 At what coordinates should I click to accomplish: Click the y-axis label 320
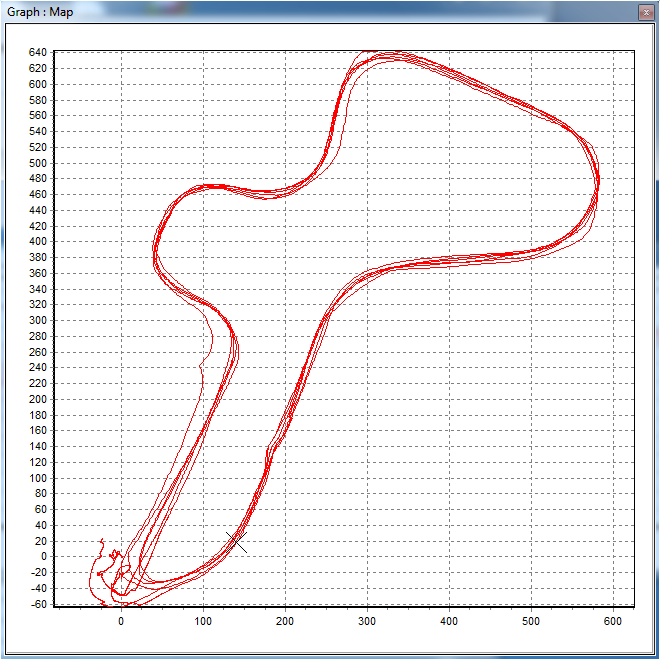(37, 304)
